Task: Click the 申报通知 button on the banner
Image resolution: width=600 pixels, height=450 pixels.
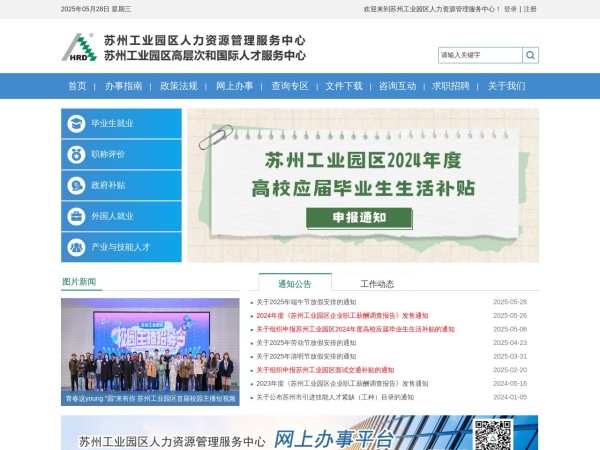Action: tap(359, 218)
